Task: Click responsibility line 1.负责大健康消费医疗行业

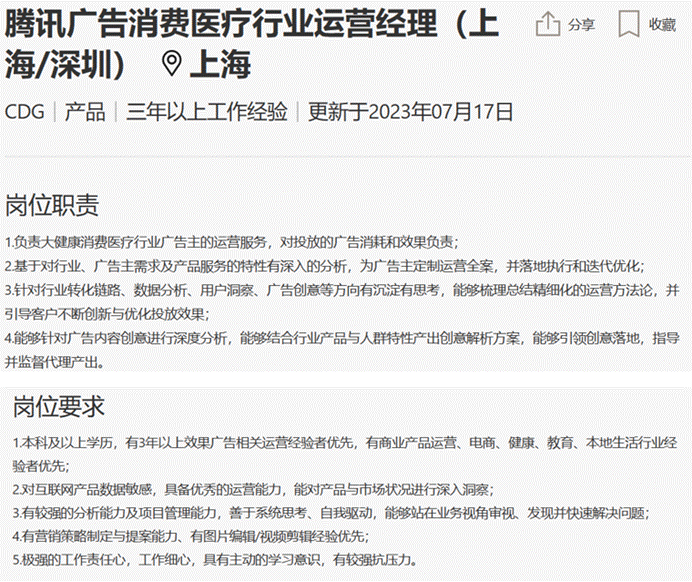Action: click(x=232, y=242)
